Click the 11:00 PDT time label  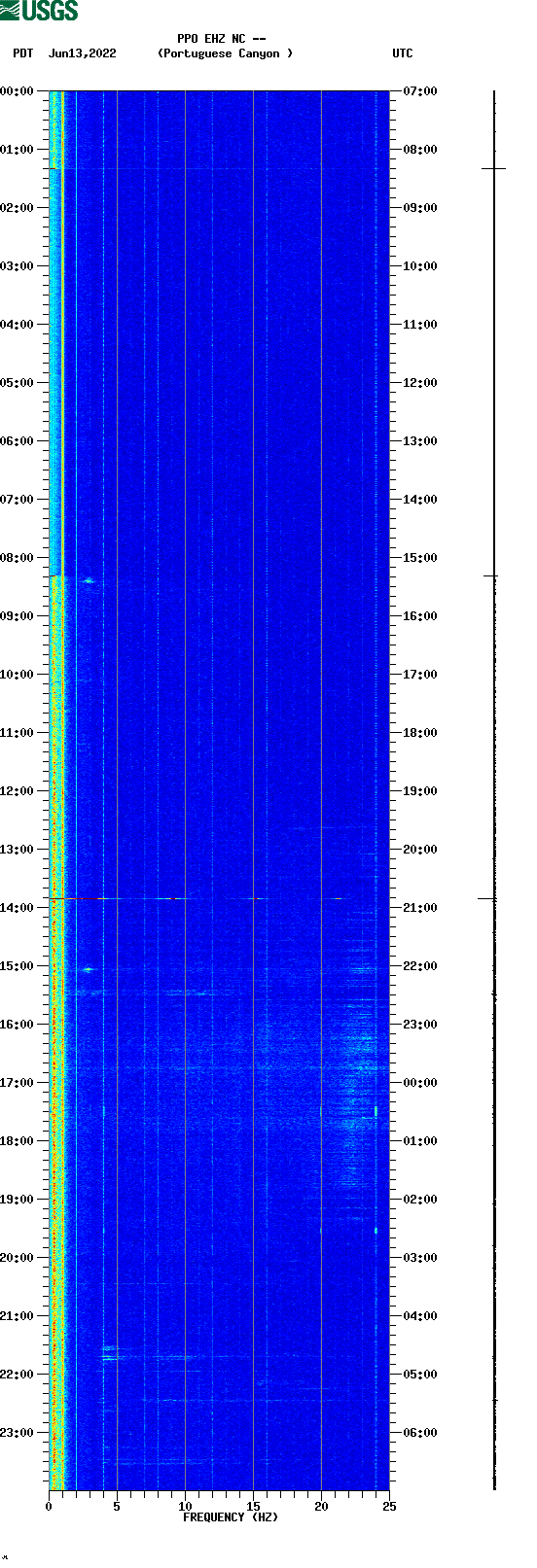pos(17,733)
